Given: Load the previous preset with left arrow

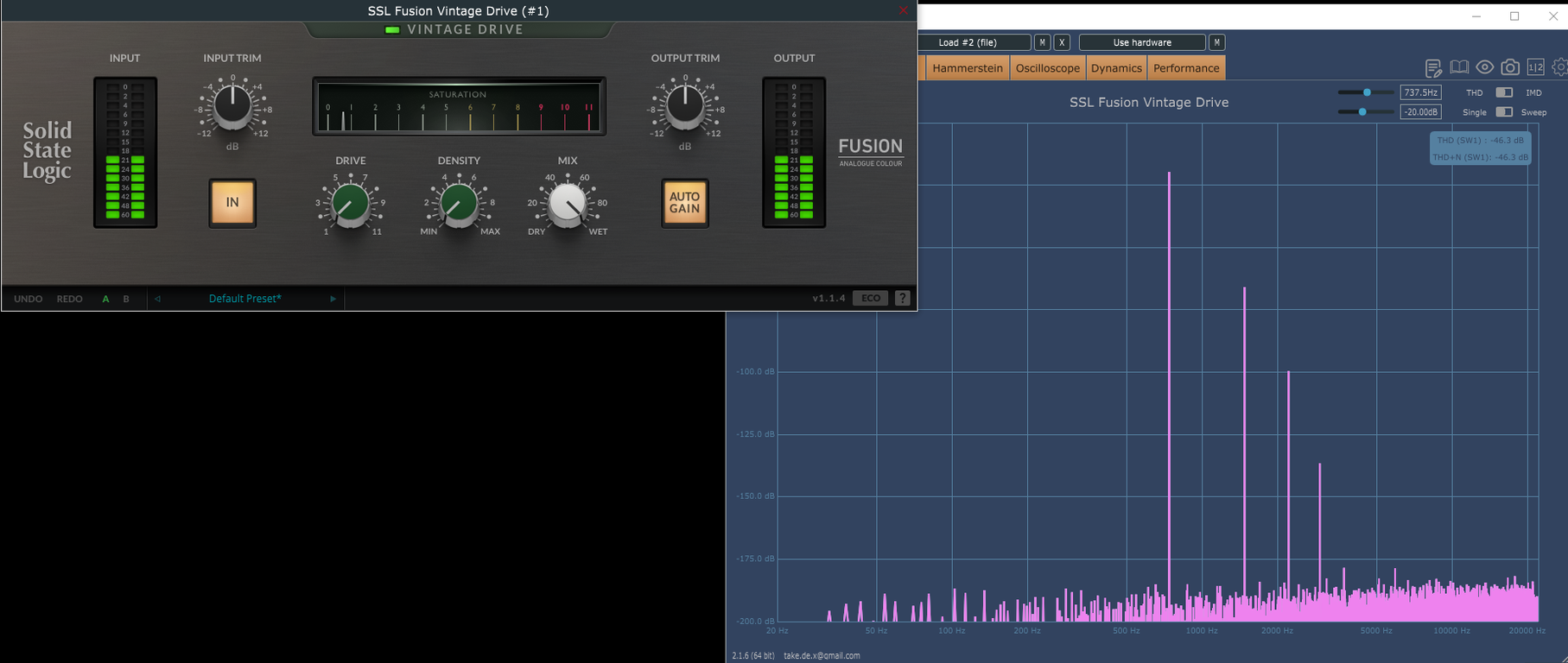Looking at the screenshot, I should (x=157, y=299).
